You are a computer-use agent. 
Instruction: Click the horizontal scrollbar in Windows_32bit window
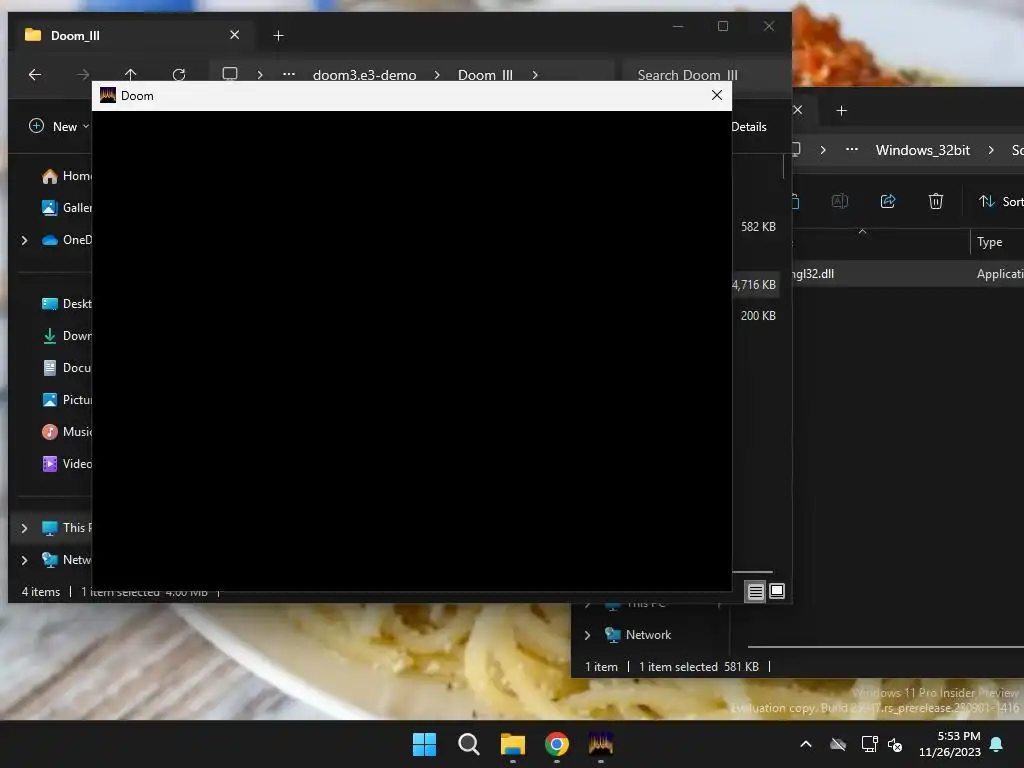click(886, 647)
